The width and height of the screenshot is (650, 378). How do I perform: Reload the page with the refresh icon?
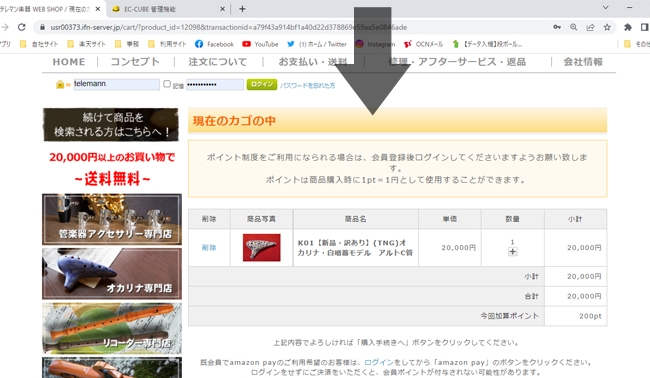tap(22, 27)
